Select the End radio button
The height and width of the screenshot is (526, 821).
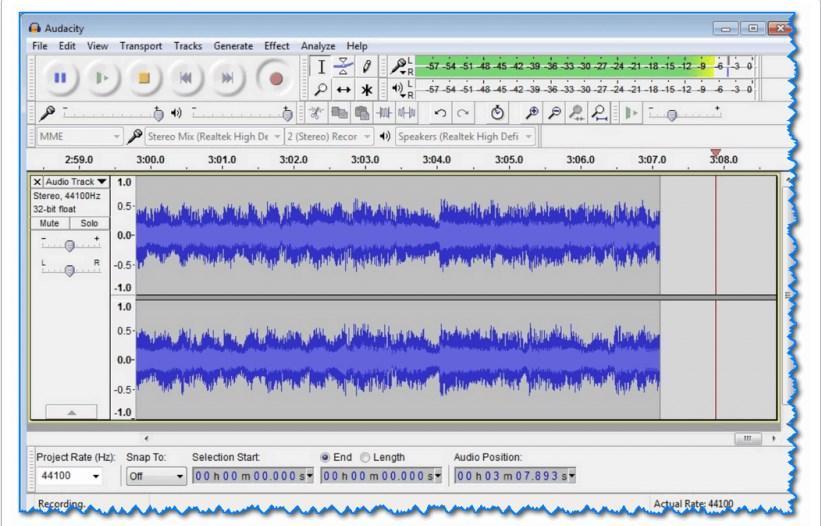tap(325, 457)
